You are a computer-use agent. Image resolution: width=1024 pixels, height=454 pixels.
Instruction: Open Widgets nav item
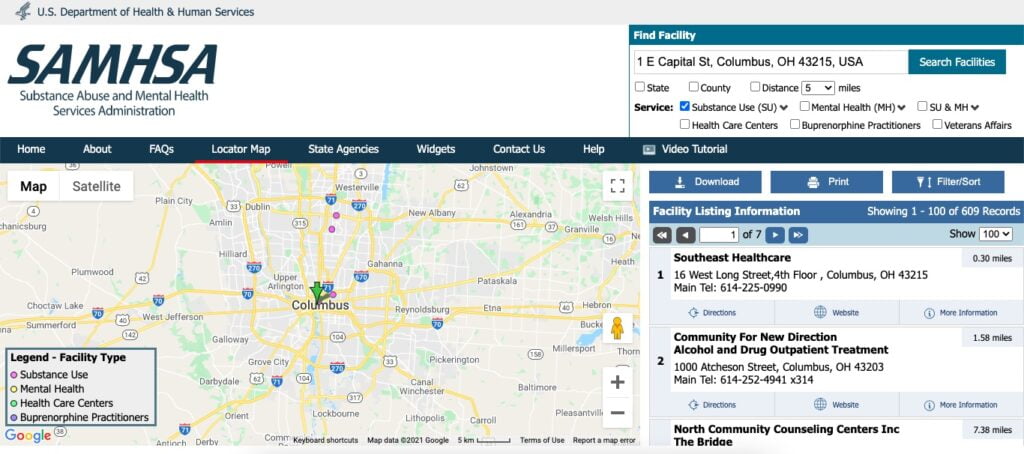[x=436, y=149]
